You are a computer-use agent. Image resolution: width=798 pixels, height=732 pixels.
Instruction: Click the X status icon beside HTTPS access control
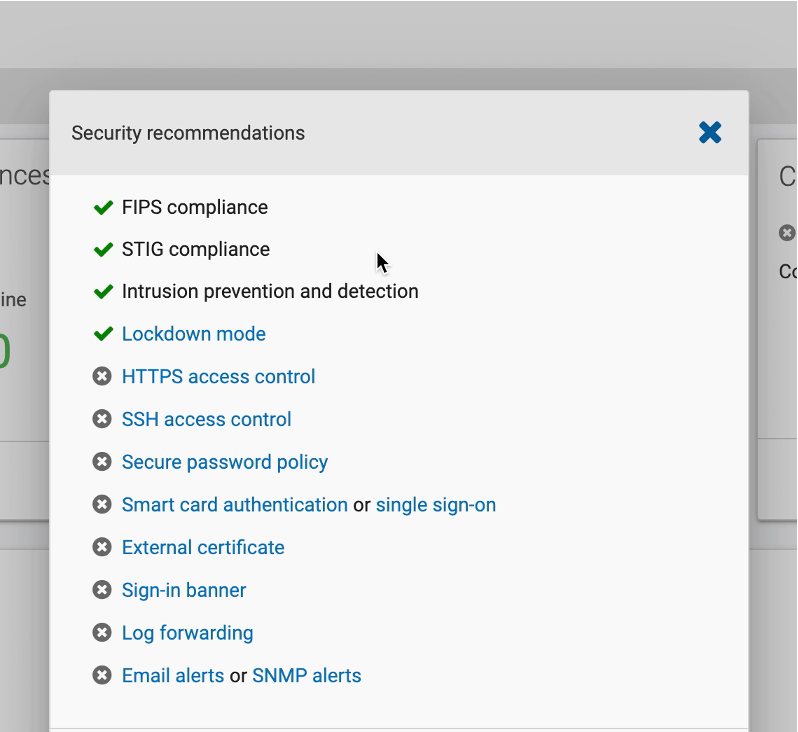102,377
